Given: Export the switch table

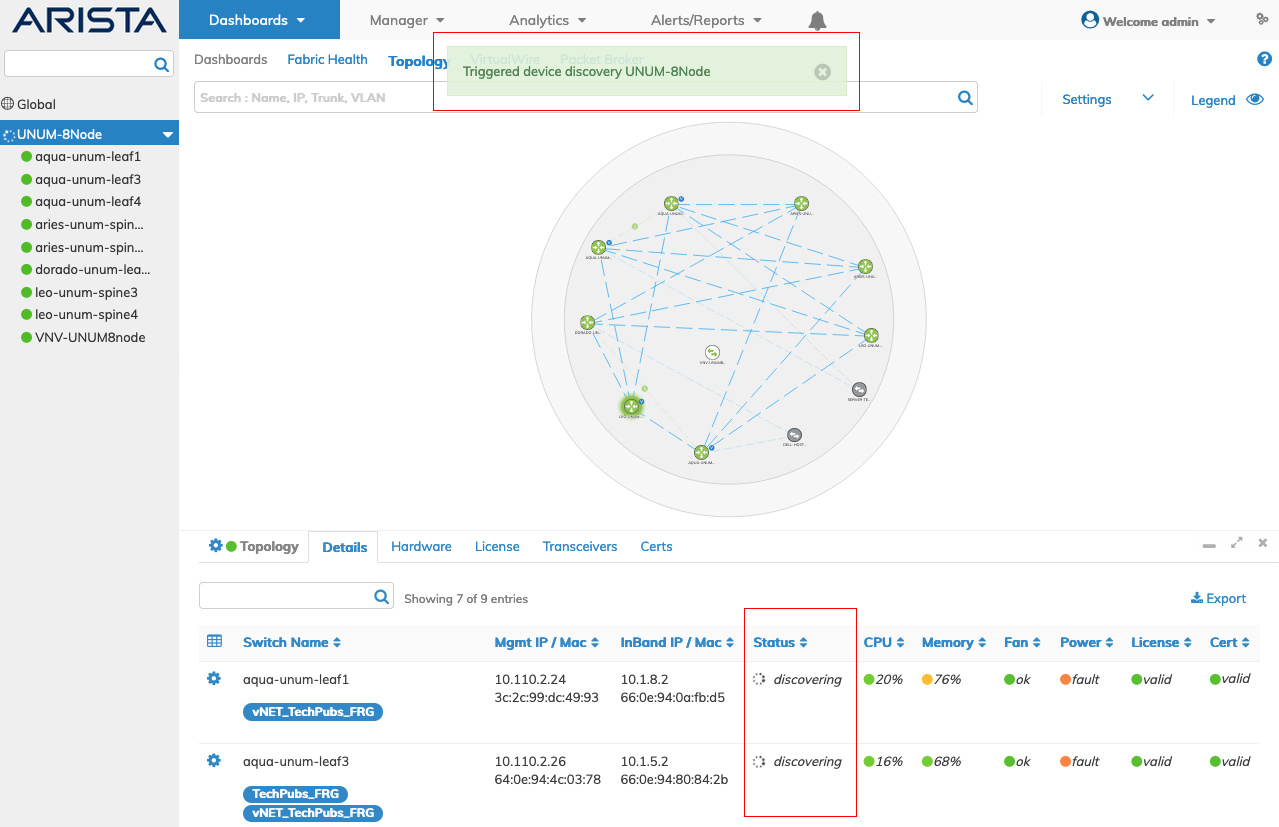Looking at the screenshot, I should pos(1218,598).
